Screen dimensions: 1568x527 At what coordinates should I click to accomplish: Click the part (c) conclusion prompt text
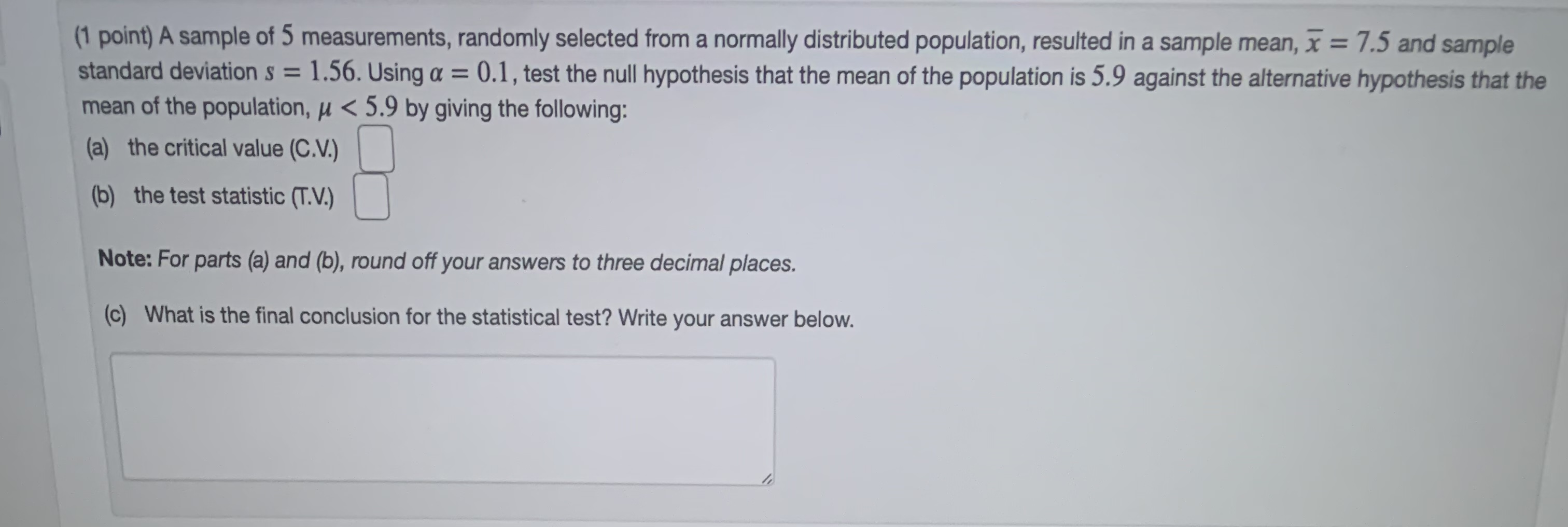[475, 317]
